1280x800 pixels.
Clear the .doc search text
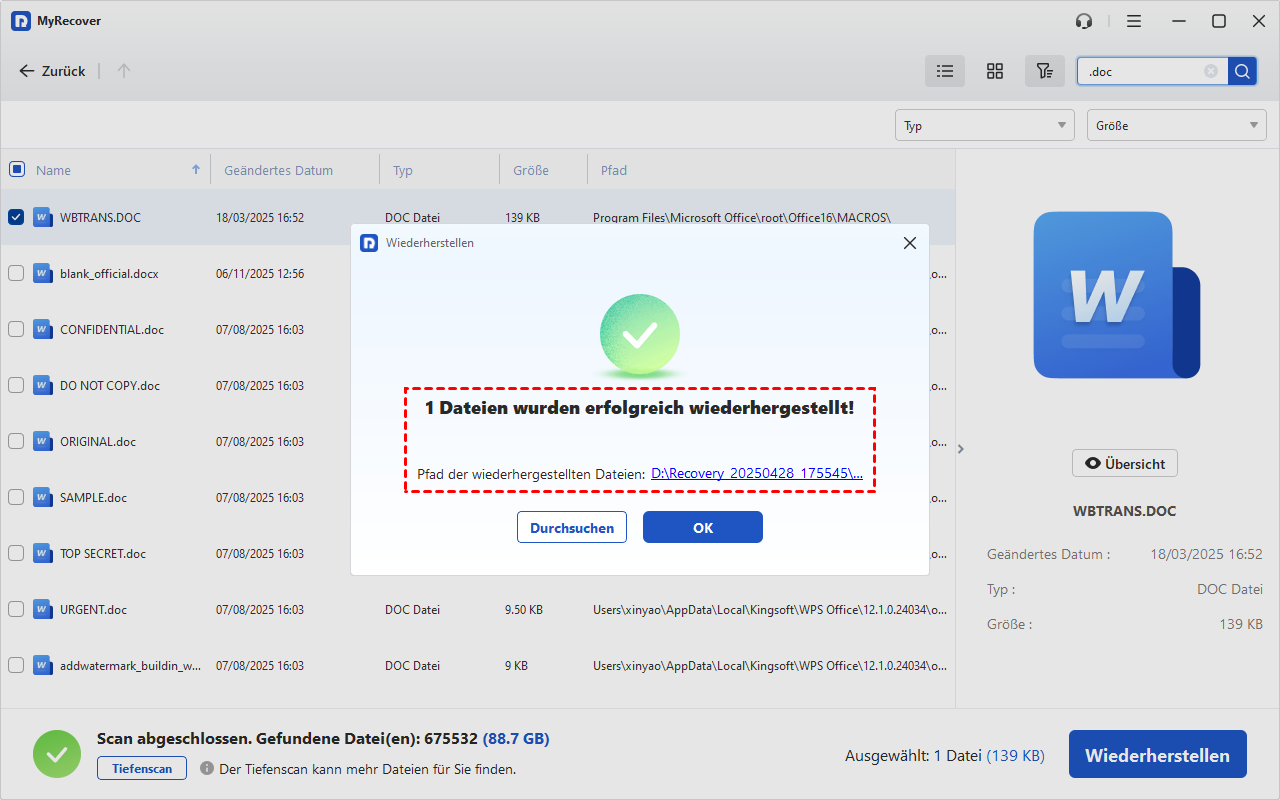coord(1211,71)
